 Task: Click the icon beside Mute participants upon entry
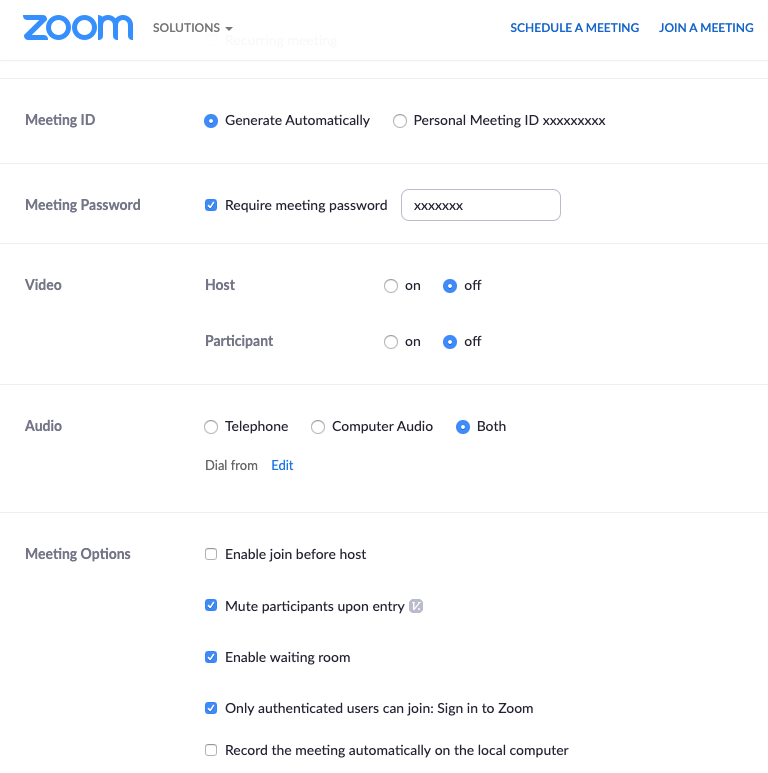tap(417, 606)
